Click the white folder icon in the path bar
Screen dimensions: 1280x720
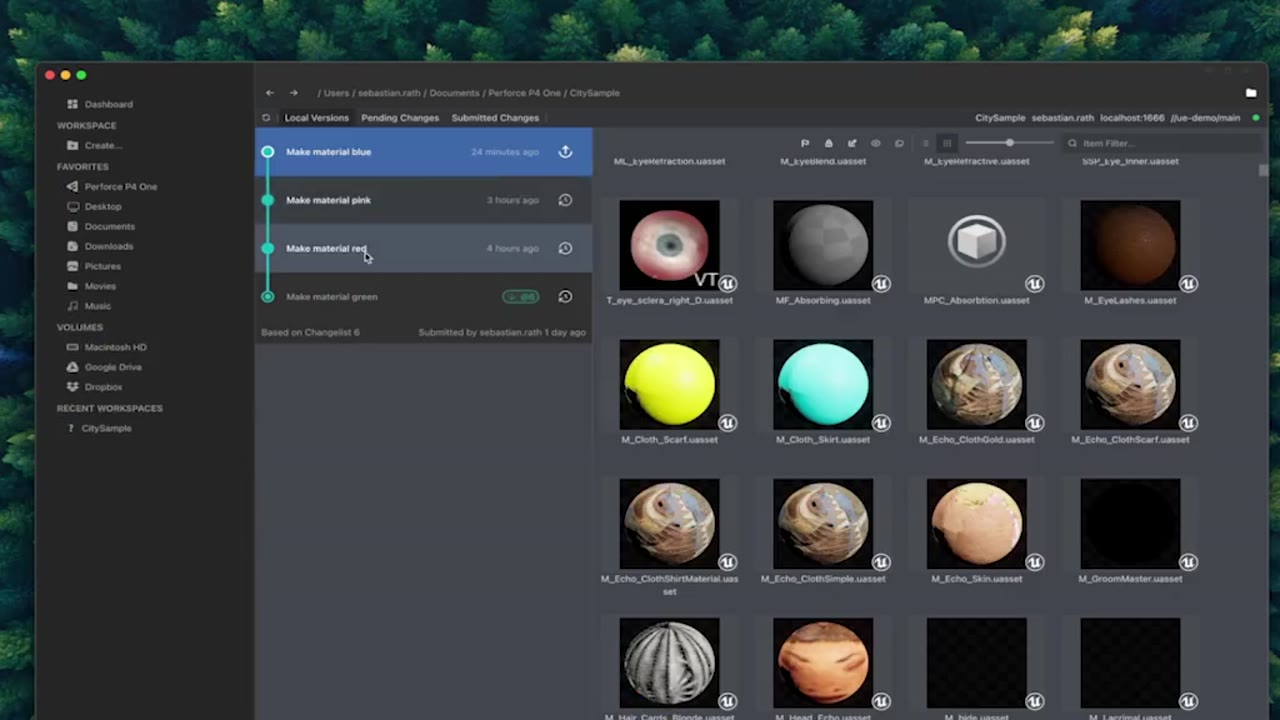(x=1251, y=93)
